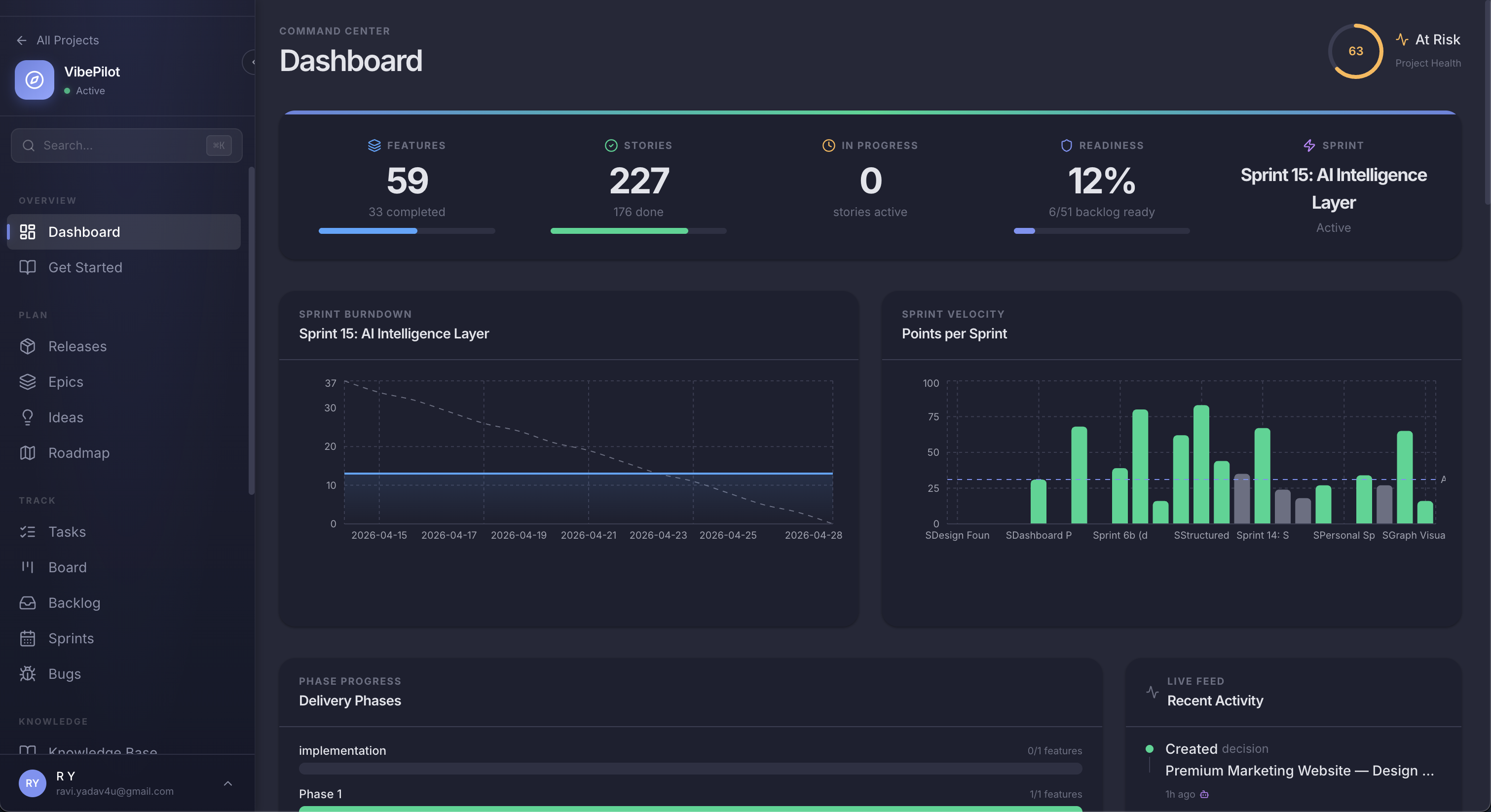The height and width of the screenshot is (812, 1491).
Task: Expand the R Y account menu
Action: coord(227,784)
